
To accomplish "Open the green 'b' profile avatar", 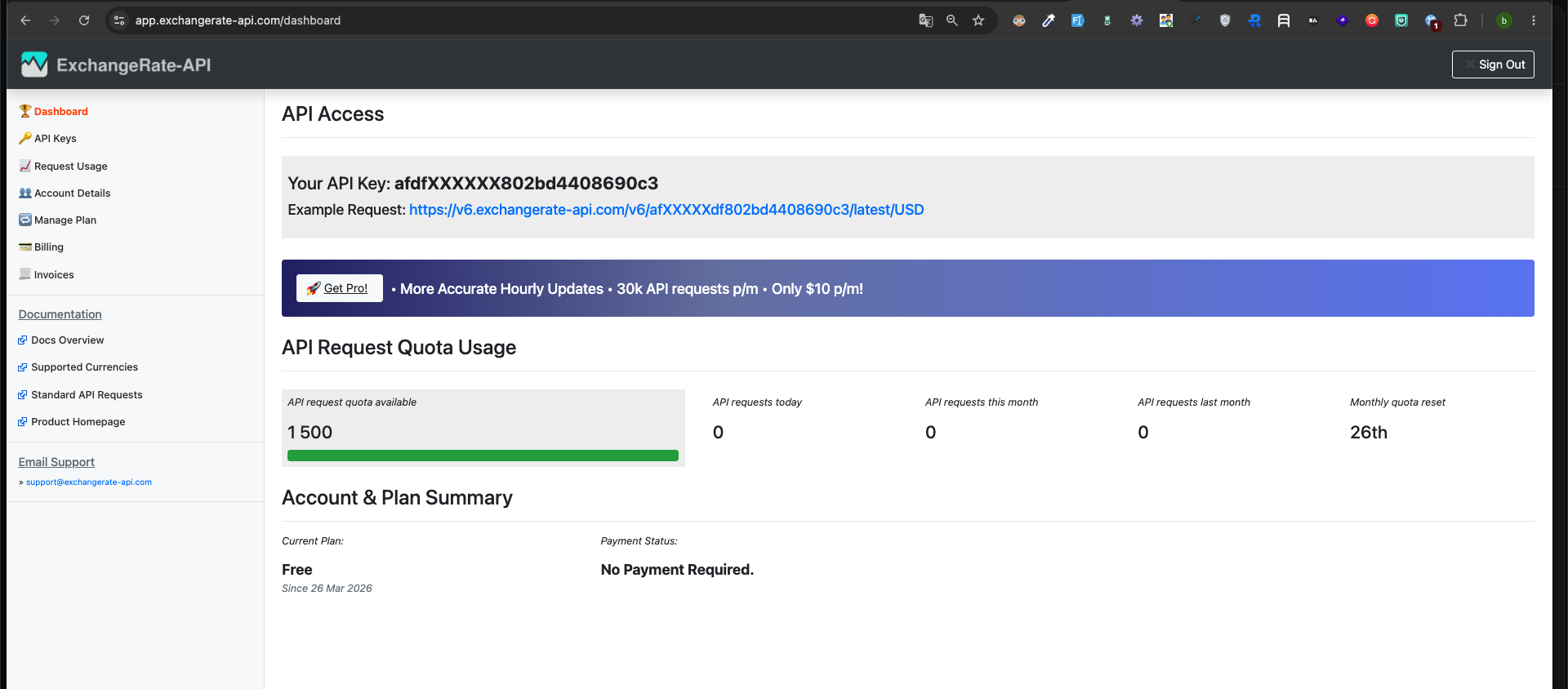I will pos(1504,20).
